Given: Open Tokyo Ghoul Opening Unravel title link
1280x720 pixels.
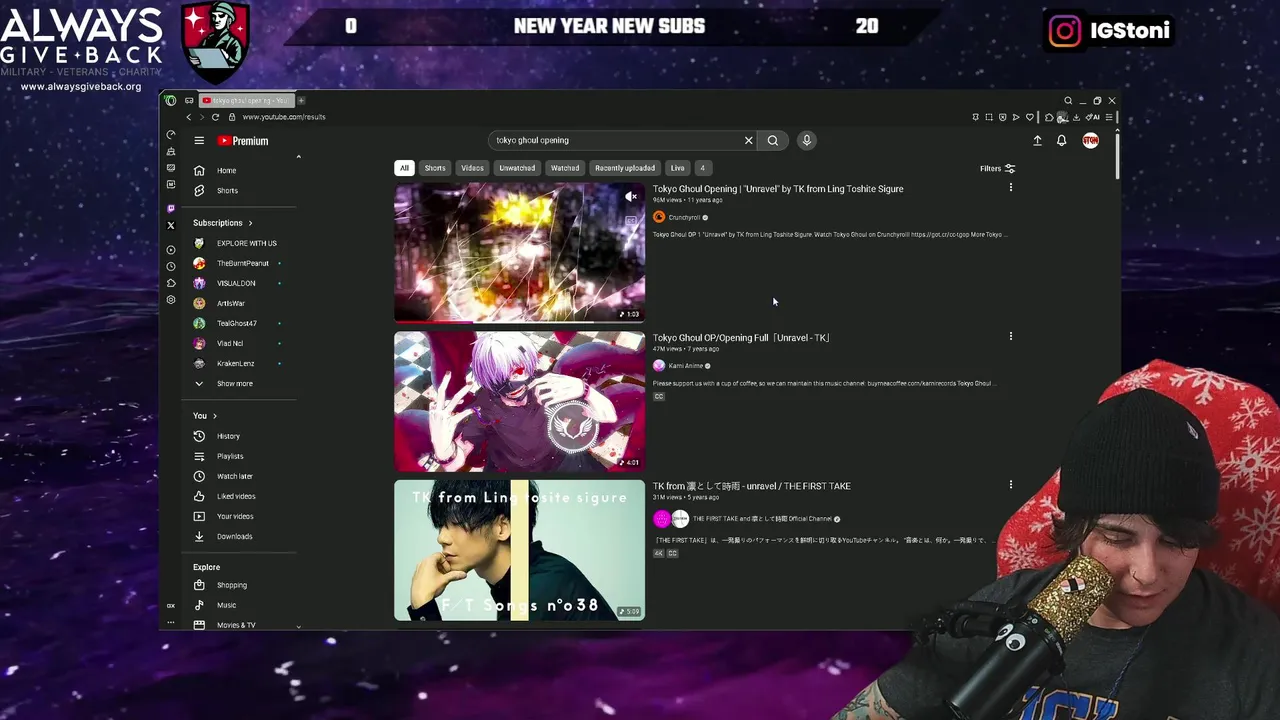Looking at the screenshot, I should click(778, 189).
